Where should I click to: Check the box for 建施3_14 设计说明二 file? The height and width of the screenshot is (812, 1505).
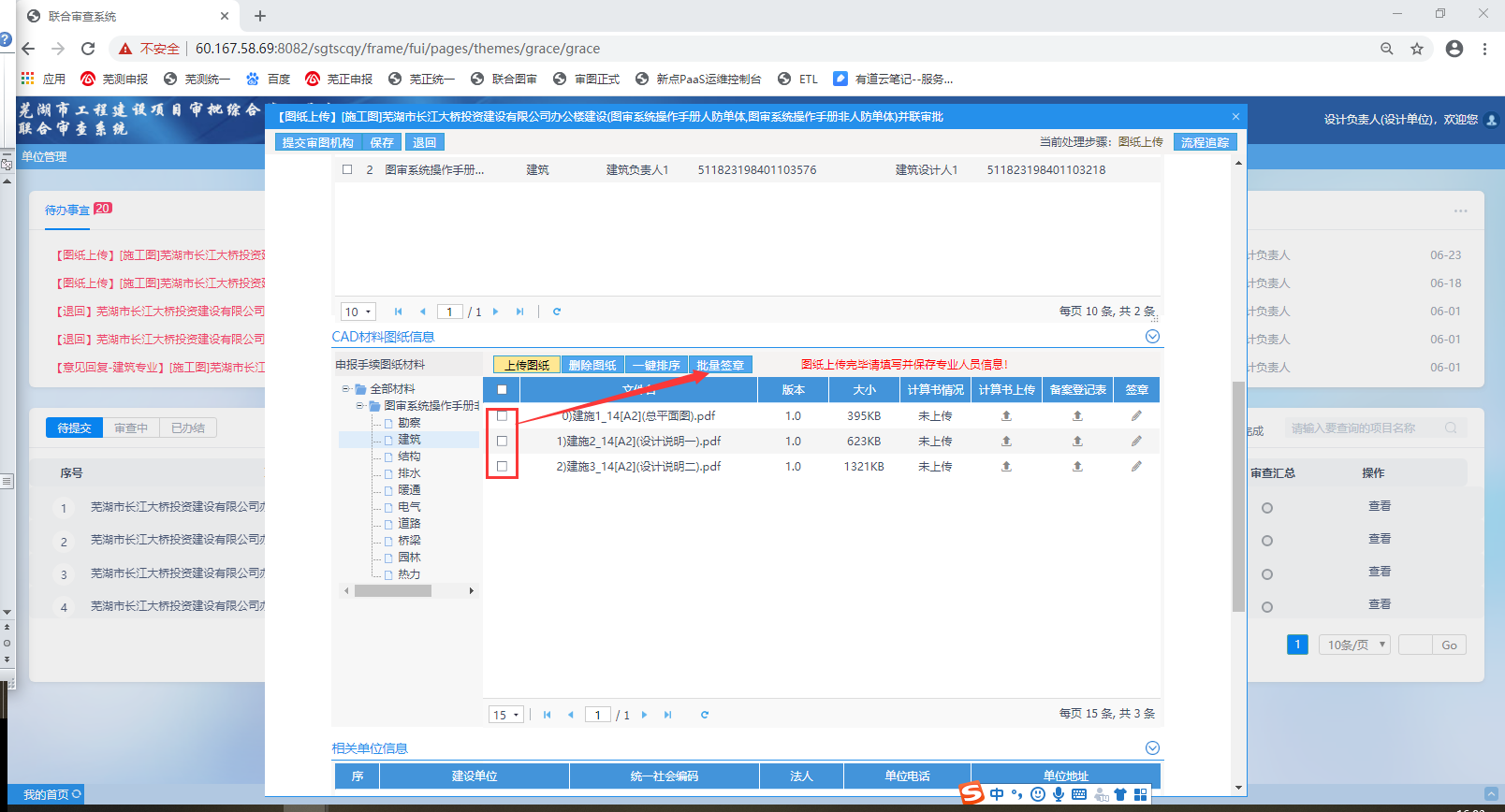coord(503,467)
